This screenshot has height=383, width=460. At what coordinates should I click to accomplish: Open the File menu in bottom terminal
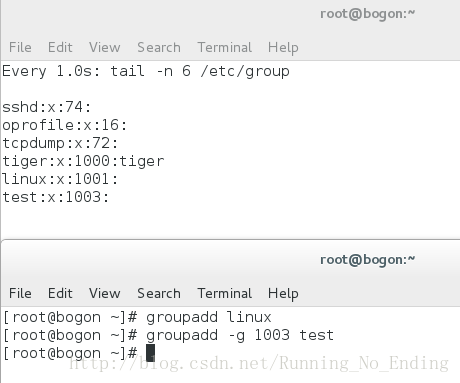tap(20, 293)
